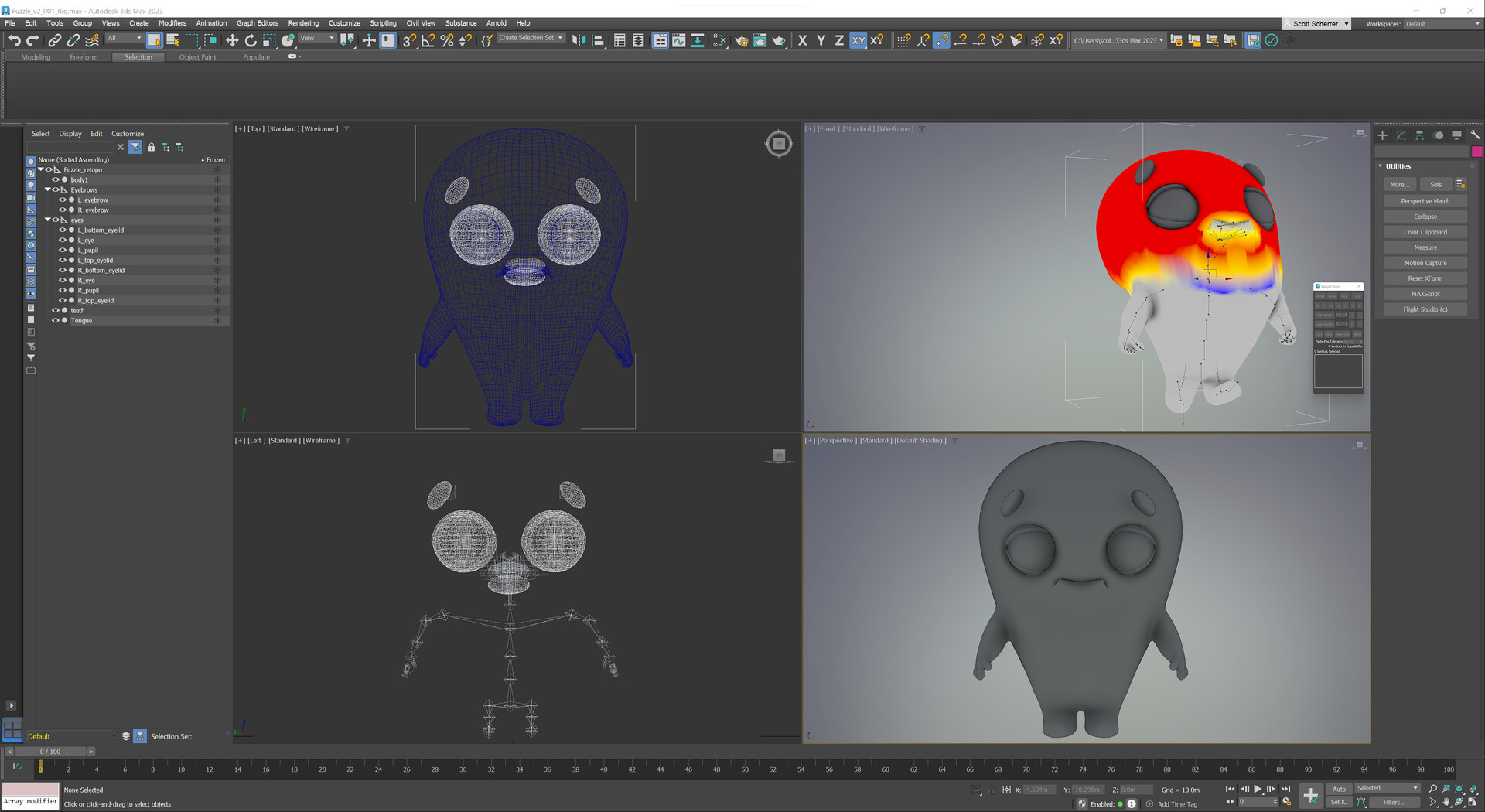Click the Set Keys large plus button
1485x812 pixels.
(1310, 795)
